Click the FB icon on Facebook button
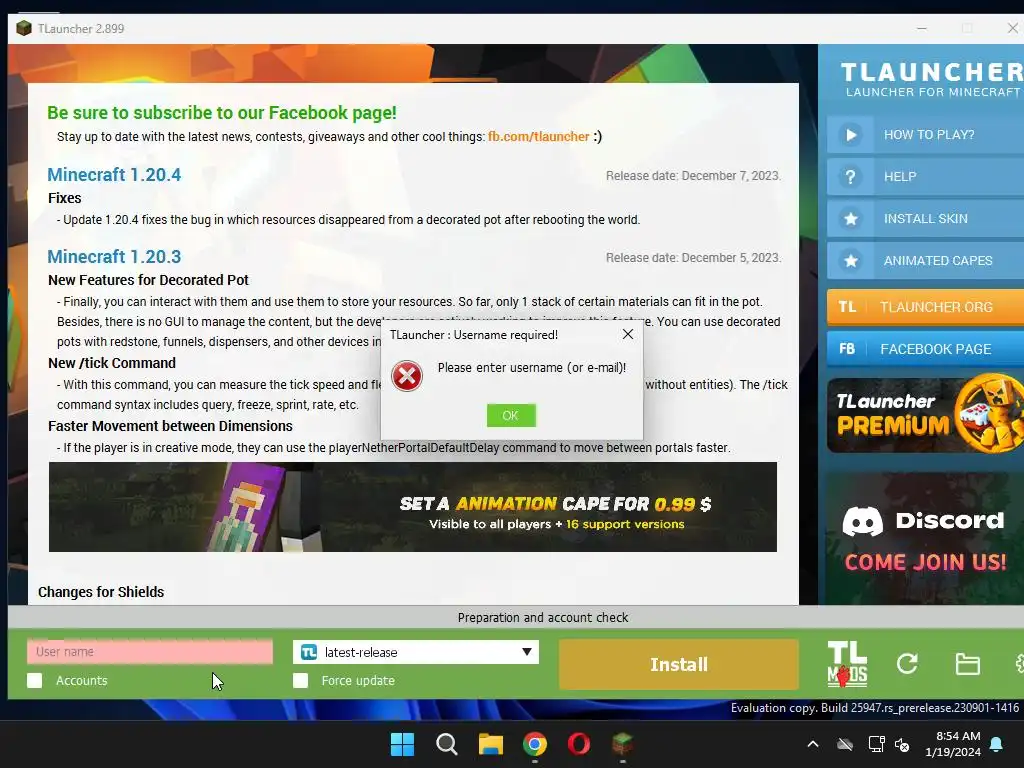1024x768 pixels. pyautogui.click(x=847, y=349)
